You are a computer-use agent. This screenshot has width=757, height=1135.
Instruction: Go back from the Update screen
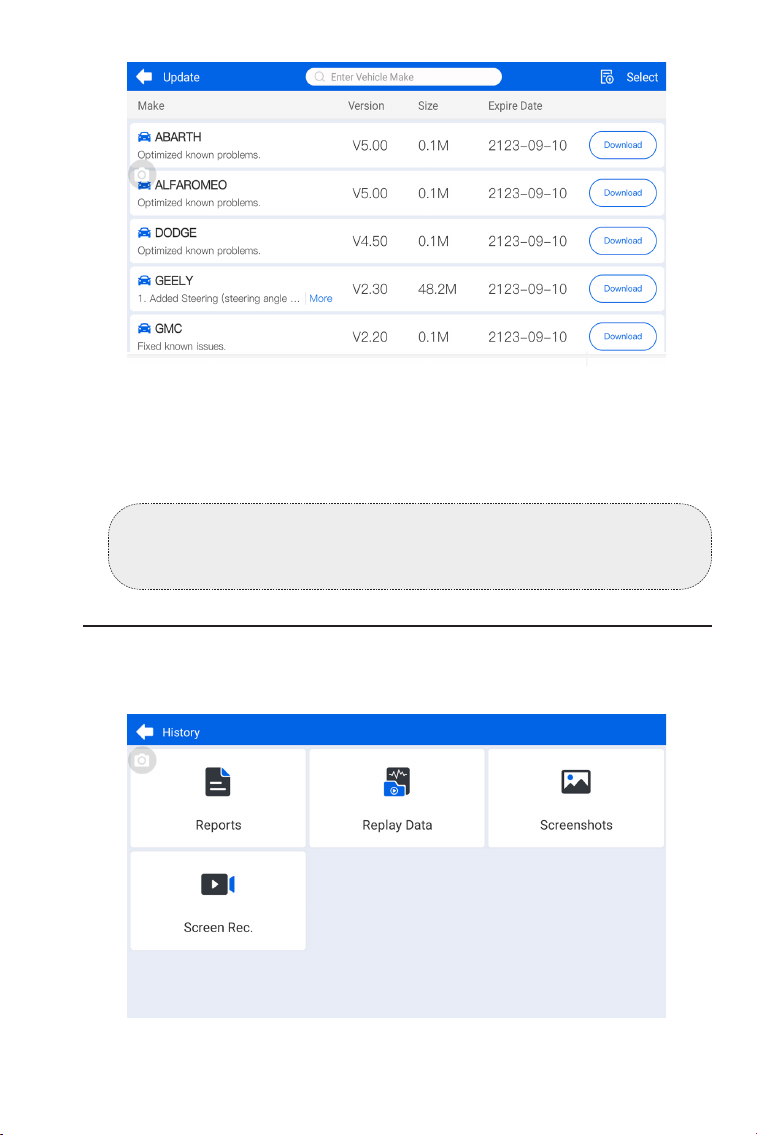(144, 77)
